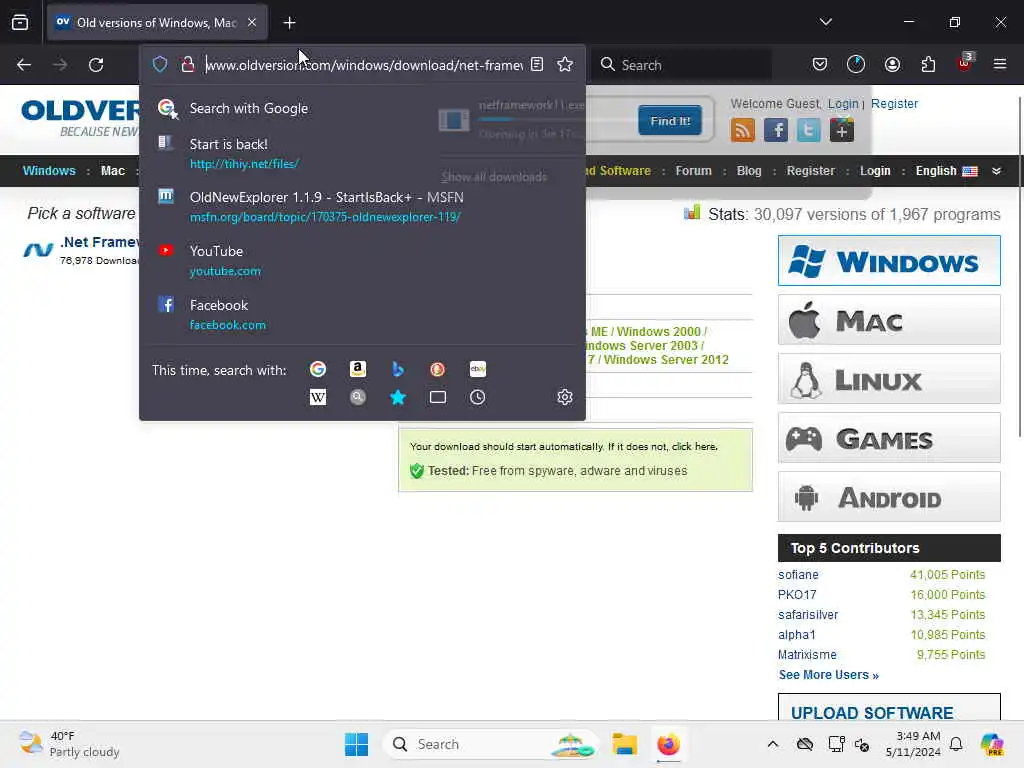Image resolution: width=1024 pixels, height=768 pixels.
Task: Open Forum in site navigation bar
Action: [x=694, y=170]
